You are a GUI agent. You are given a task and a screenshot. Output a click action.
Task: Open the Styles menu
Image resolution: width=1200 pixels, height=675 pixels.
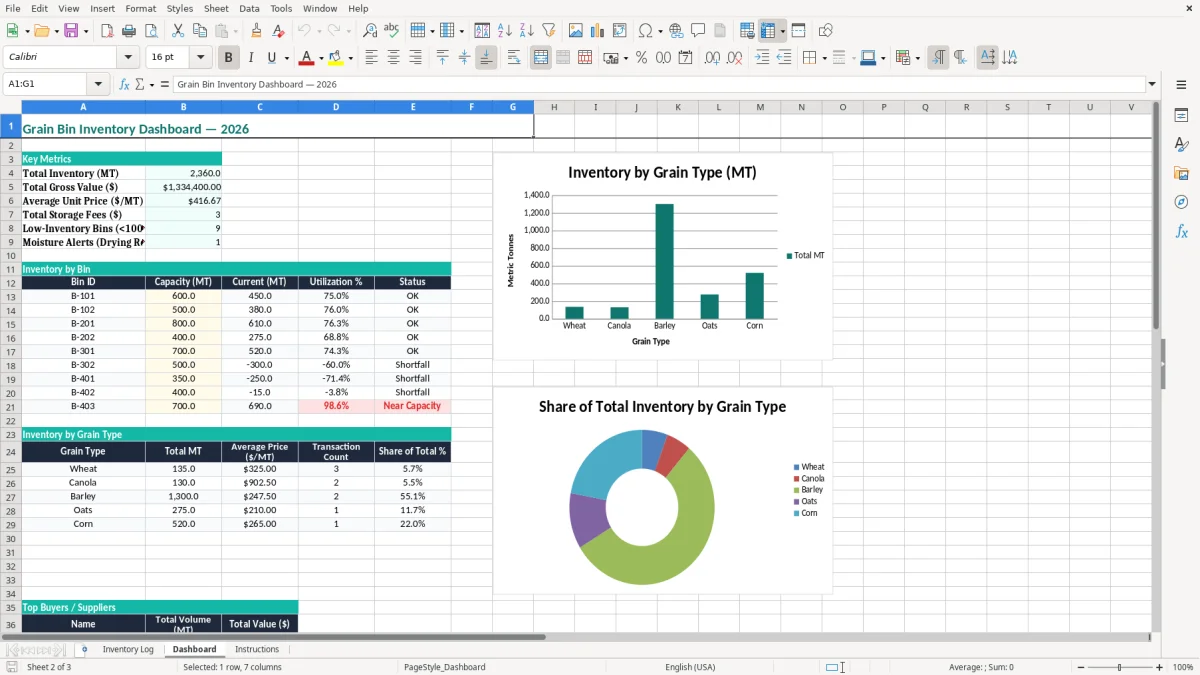click(x=180, y=8)
